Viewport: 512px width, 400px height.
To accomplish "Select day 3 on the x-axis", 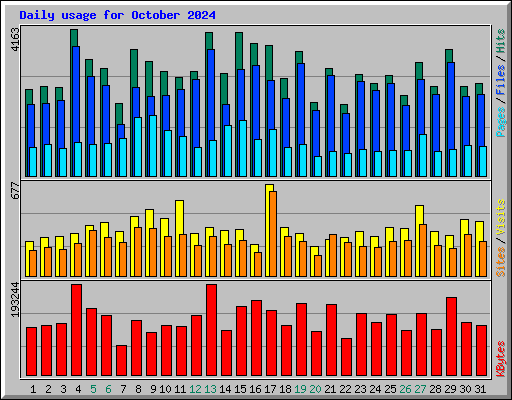I will pyautogui.click(x=63, y=389).
